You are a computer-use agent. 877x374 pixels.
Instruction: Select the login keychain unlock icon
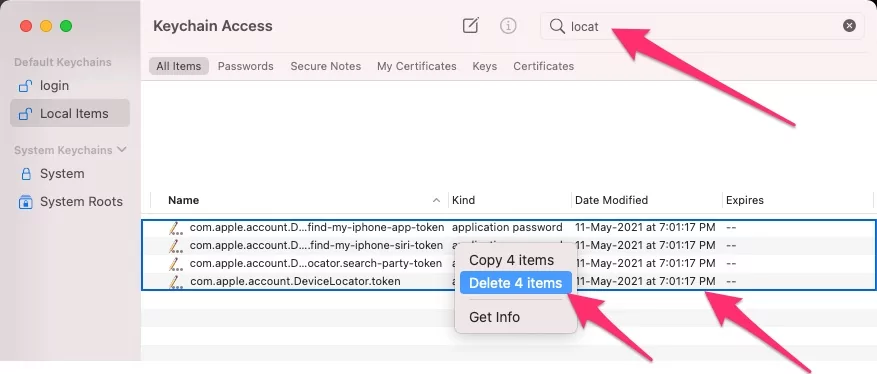(x=25, y=86)
